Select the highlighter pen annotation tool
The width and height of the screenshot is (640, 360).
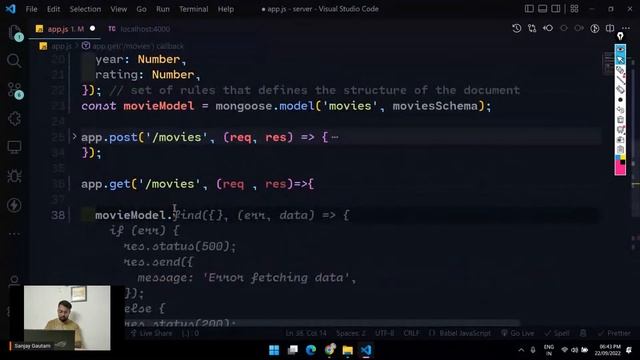[x=620, y=70]
